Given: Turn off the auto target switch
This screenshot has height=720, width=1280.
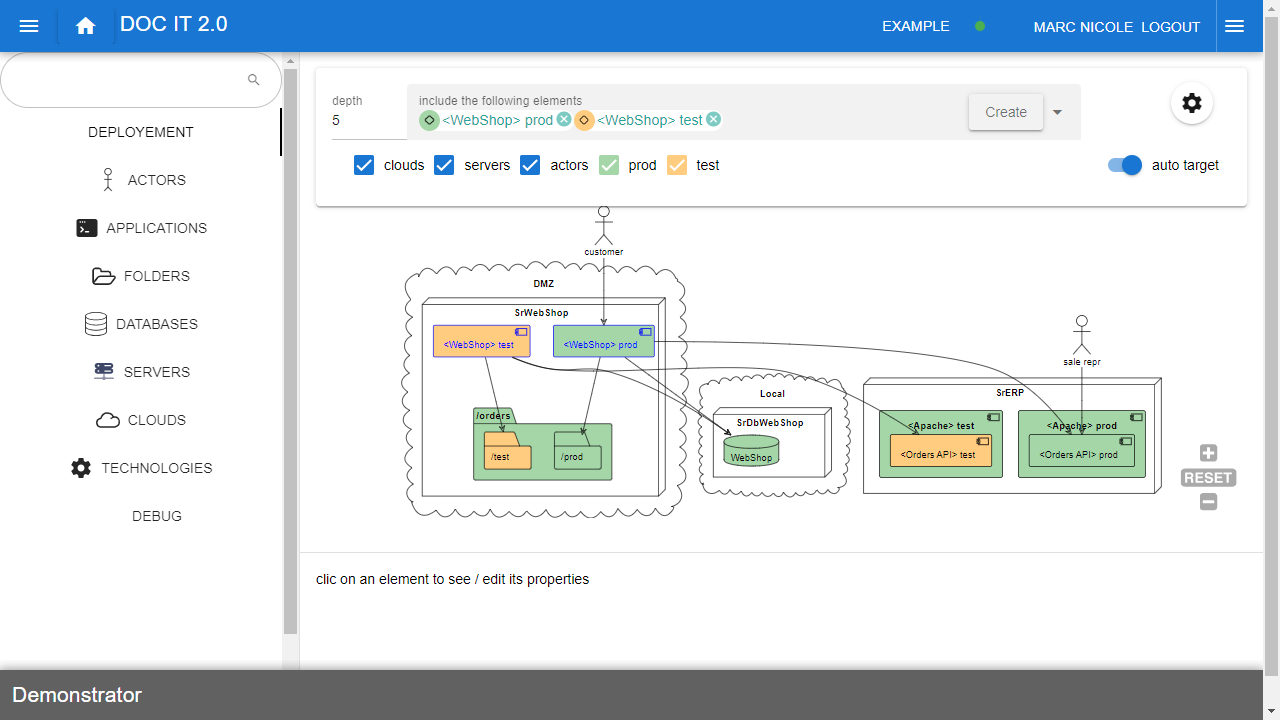Looking at the screenshot, I should 1125,166.
